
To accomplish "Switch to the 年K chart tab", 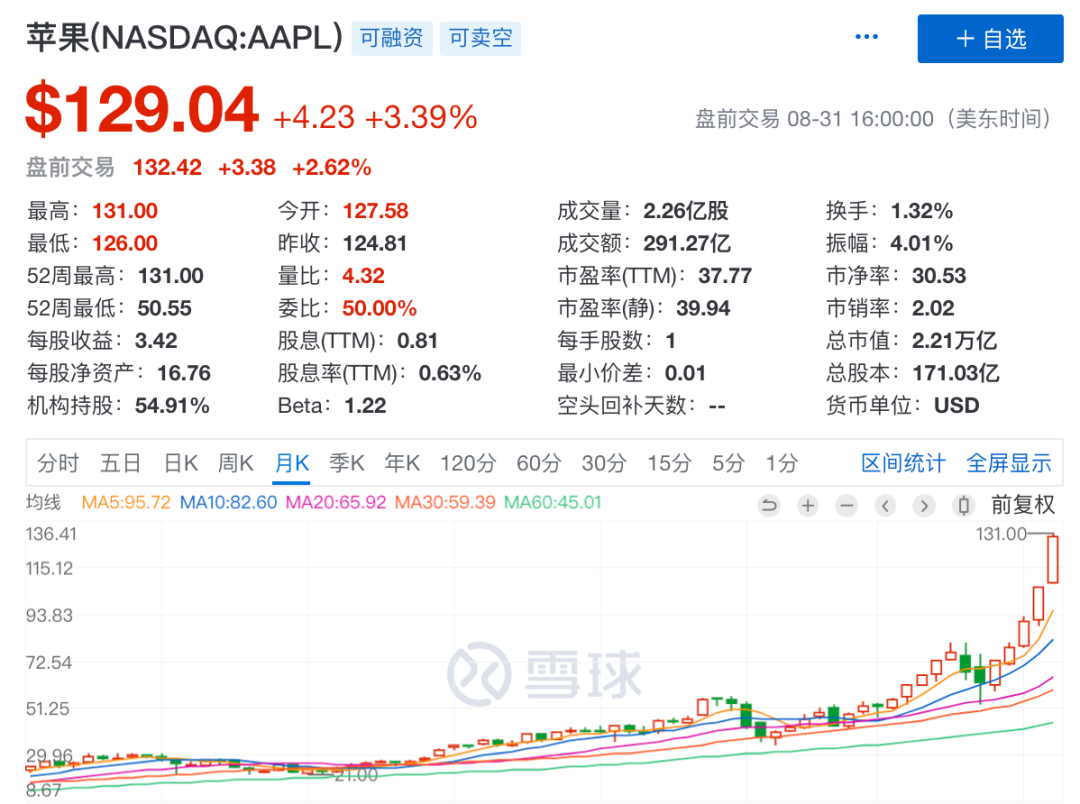I will coord(402,463).
